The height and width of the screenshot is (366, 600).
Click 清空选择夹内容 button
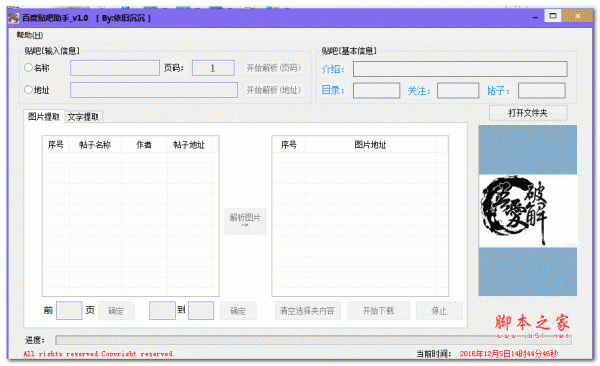[x=307, y=310]
